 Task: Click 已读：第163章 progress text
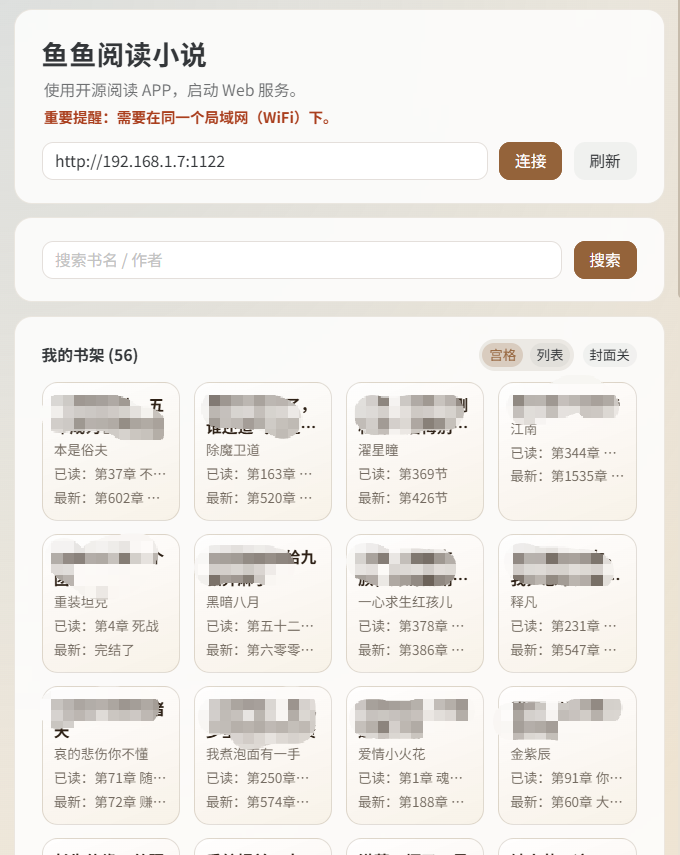click(259, 474)
